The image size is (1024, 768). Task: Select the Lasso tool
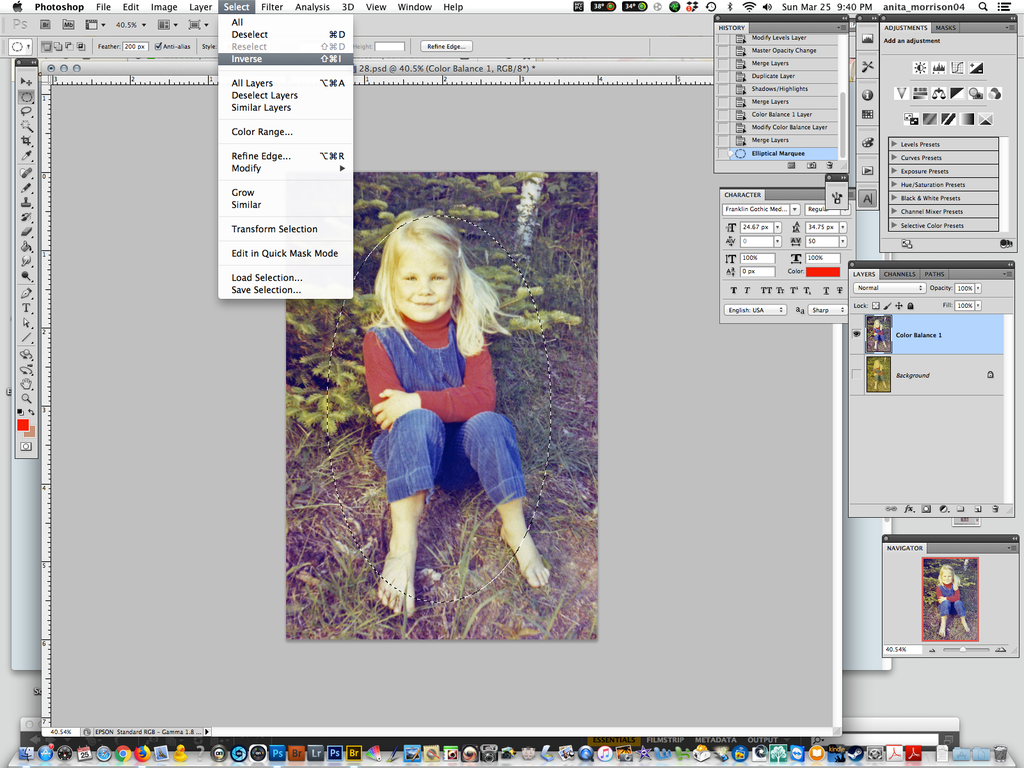(25, 109)
